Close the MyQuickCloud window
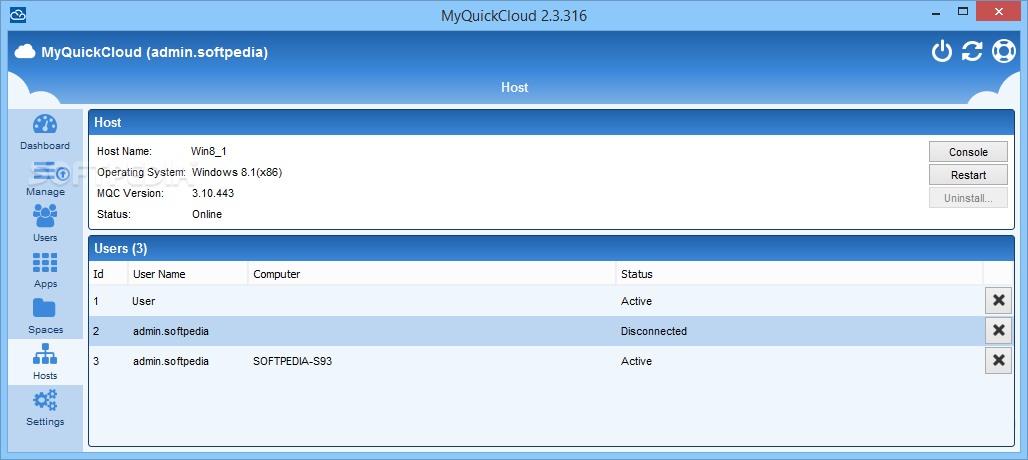This screenshot has width=1028, height=460. tap(999, 12)
